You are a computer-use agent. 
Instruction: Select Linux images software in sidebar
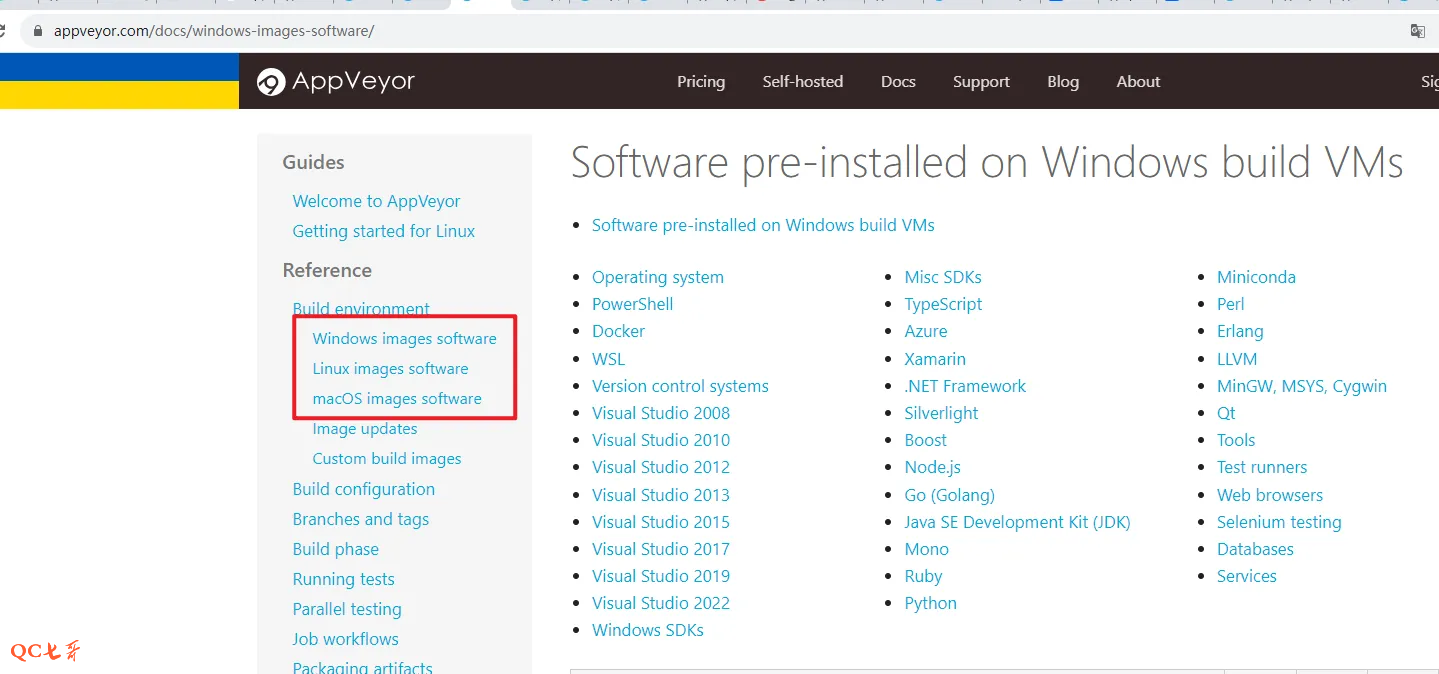click(x=390, y=369)
